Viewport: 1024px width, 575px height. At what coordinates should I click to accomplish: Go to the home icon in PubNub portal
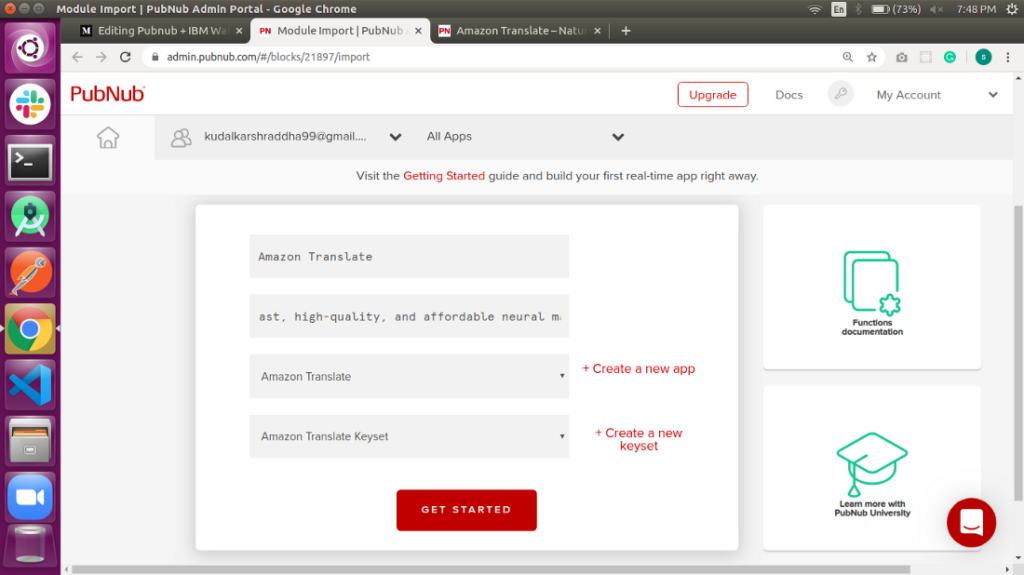(108, 137)
